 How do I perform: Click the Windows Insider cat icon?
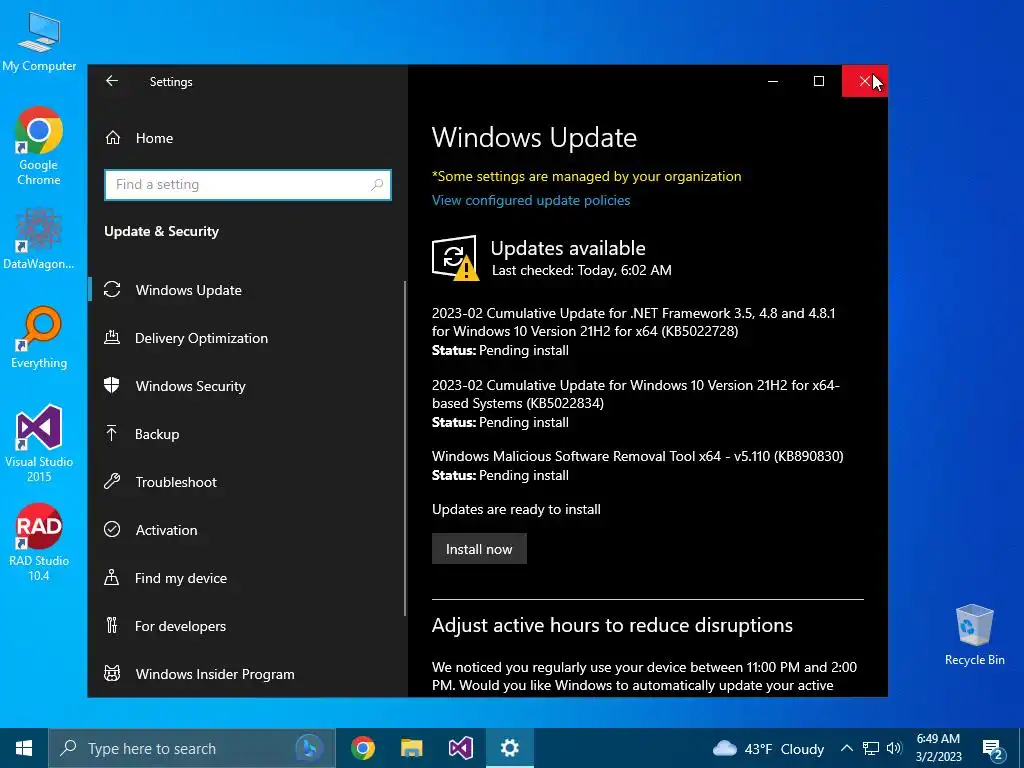coord(112,673)
